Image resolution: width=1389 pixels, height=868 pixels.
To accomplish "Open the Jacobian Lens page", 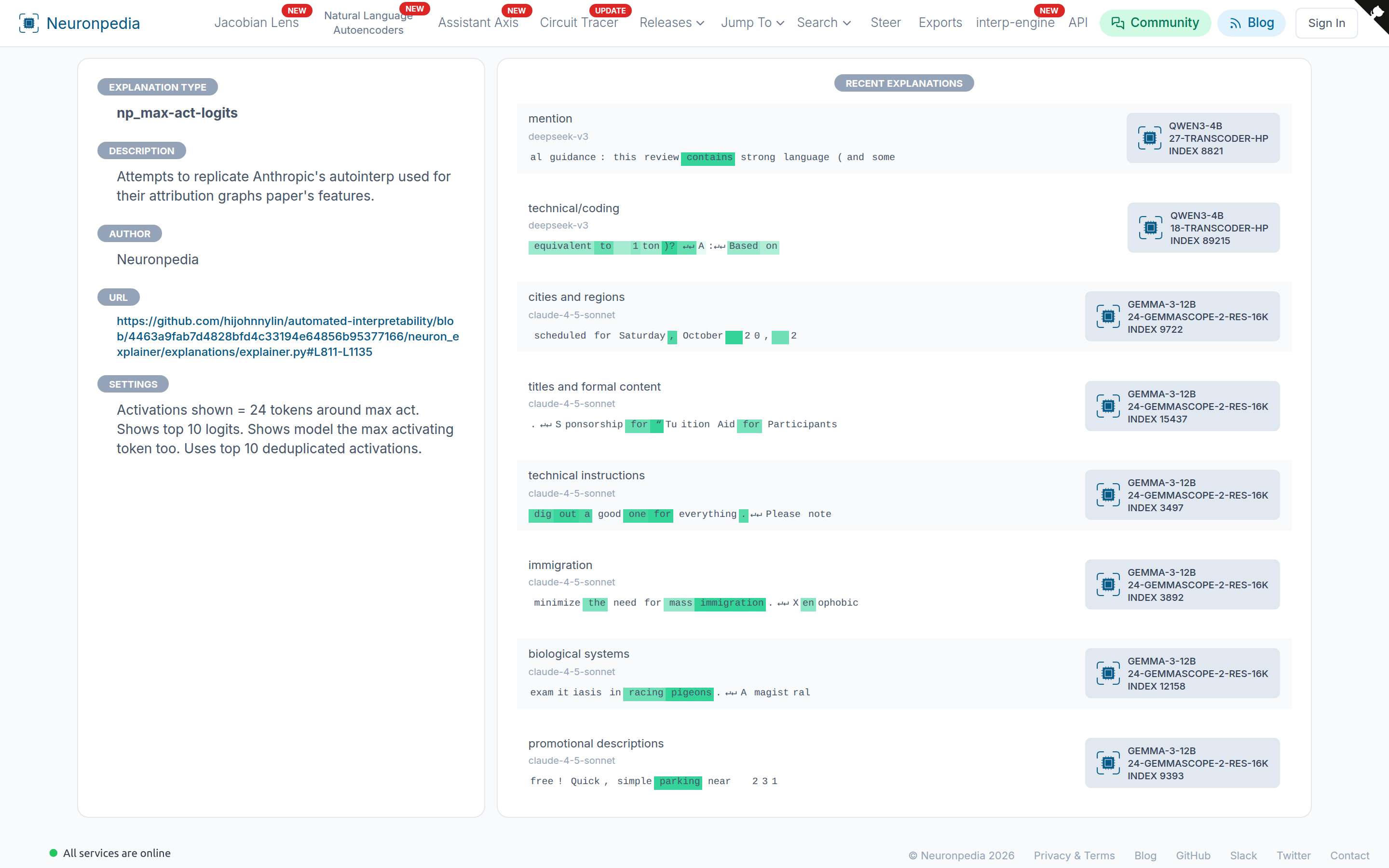I will pos(257,23).
